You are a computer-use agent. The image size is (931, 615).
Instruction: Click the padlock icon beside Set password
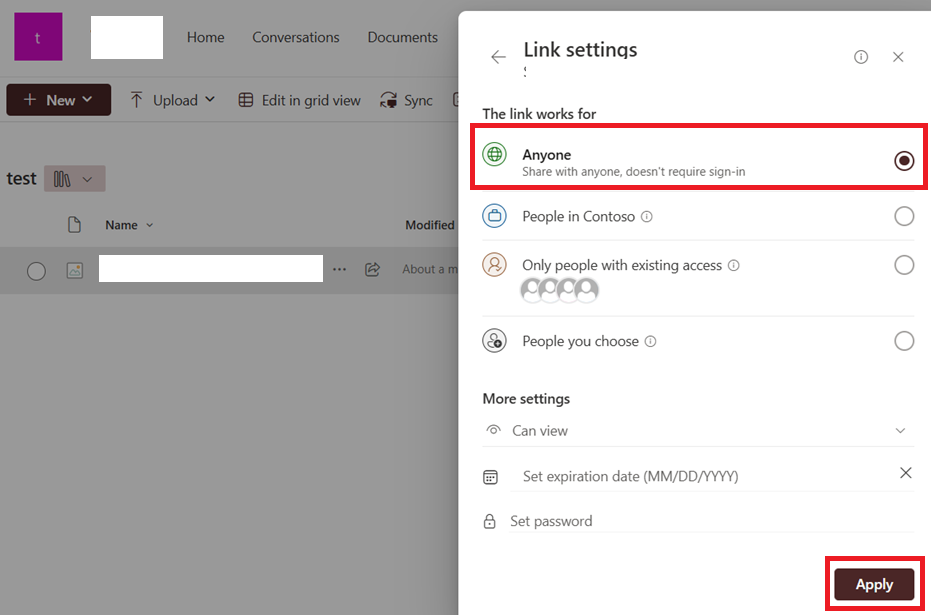[491, 521]
